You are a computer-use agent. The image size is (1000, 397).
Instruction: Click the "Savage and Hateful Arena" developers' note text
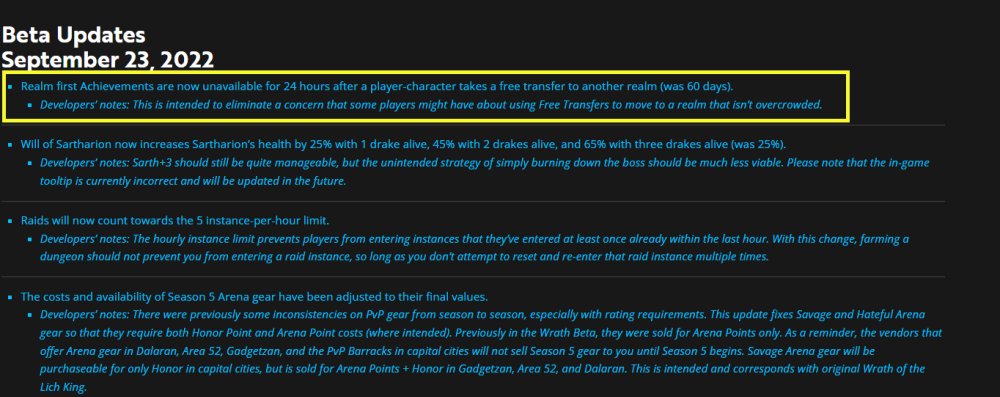pos(491,351)
